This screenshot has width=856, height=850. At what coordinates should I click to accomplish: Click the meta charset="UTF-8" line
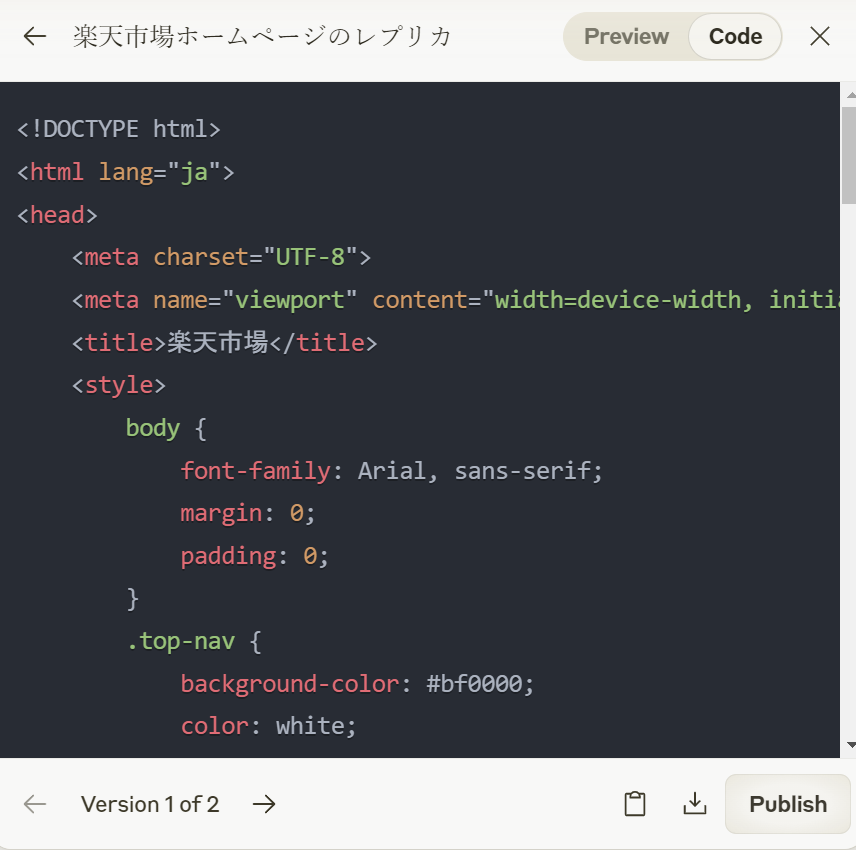[x=222, y=257]
